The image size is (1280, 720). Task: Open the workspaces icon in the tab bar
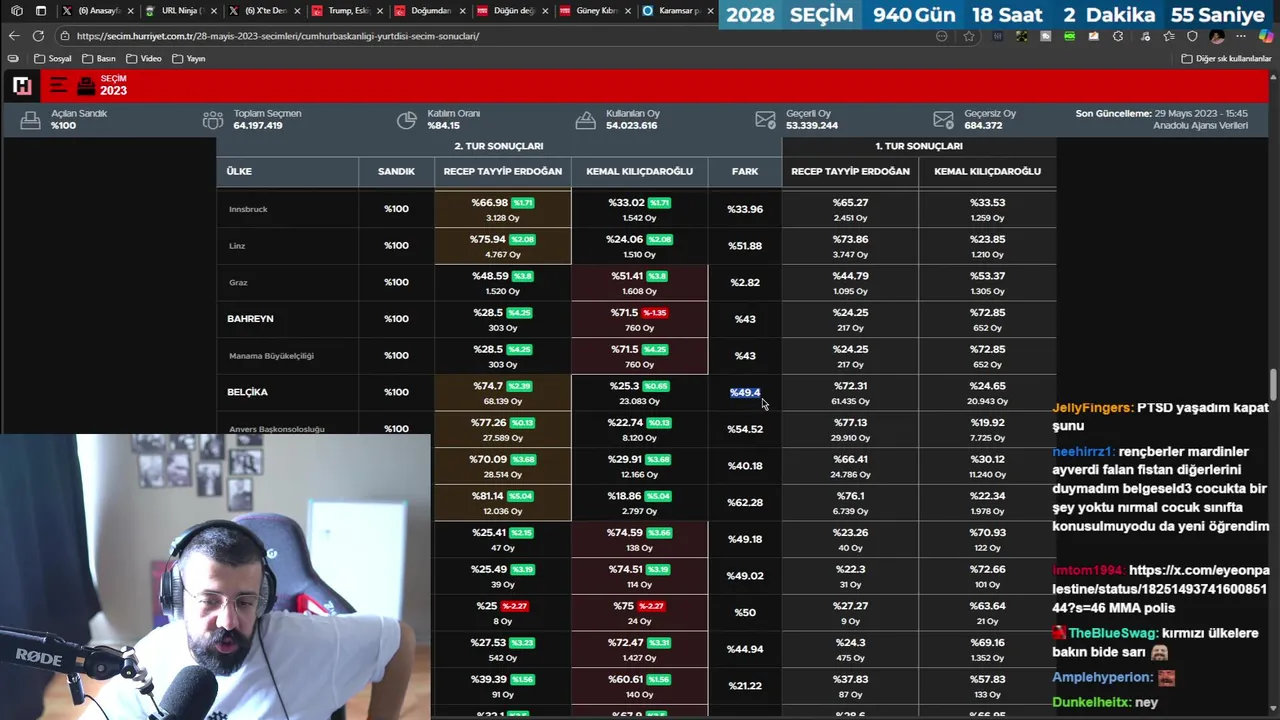click(x=17, y=11)
